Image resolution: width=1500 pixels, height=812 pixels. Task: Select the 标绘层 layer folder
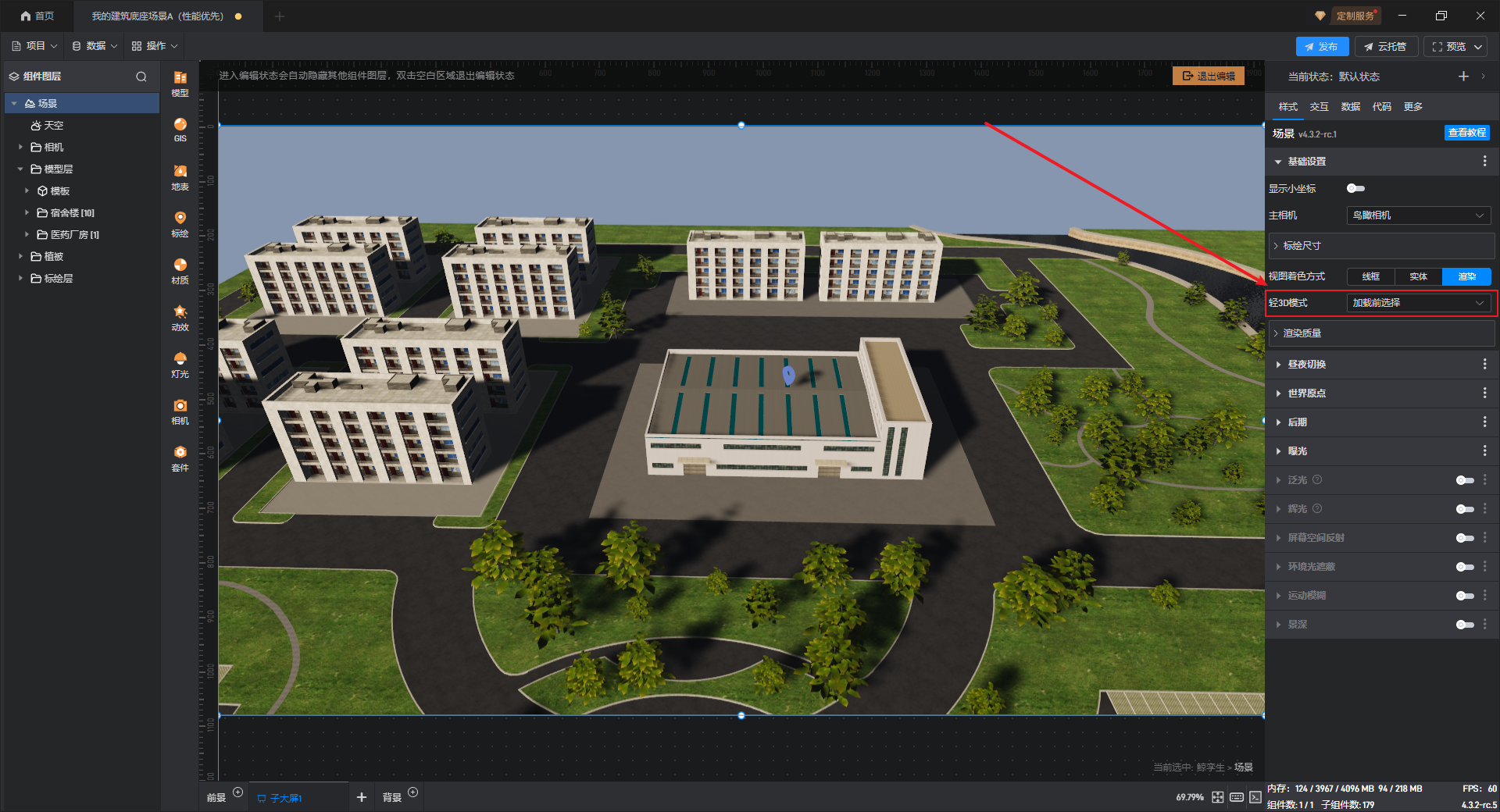[x=82, y=278]
